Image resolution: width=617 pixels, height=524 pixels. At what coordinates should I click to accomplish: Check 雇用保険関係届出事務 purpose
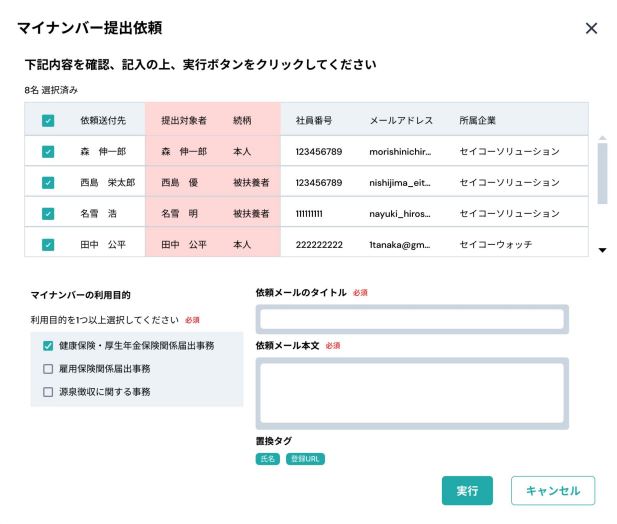(x=48, y=369)
